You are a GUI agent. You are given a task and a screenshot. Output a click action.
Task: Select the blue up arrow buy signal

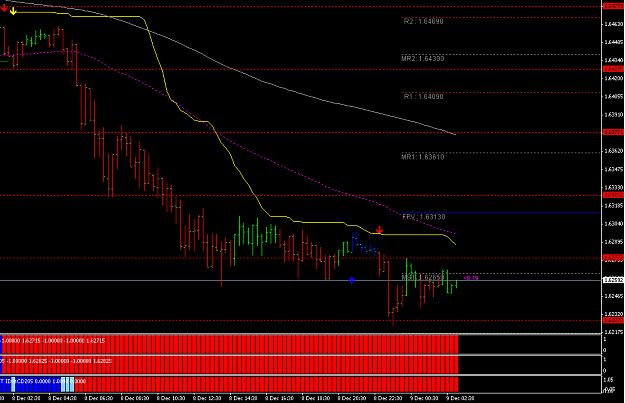(352, 280)
